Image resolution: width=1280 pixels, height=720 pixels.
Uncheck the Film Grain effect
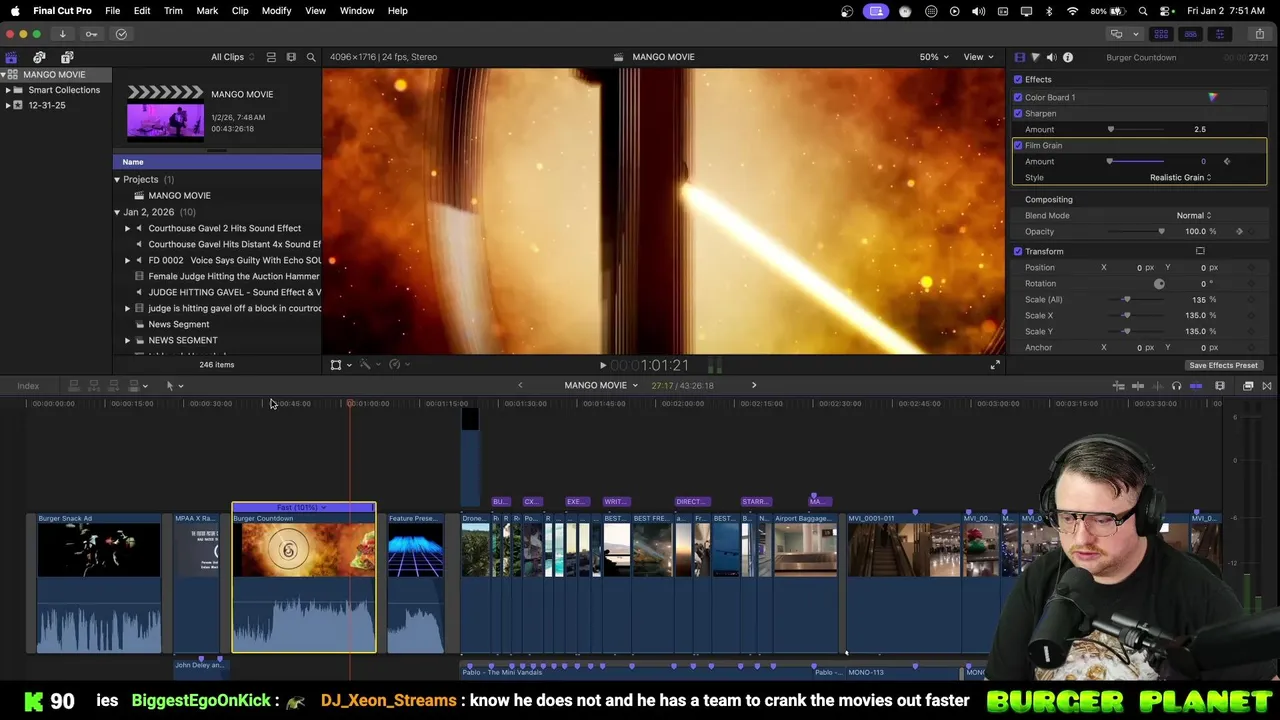click(1018, 145)
